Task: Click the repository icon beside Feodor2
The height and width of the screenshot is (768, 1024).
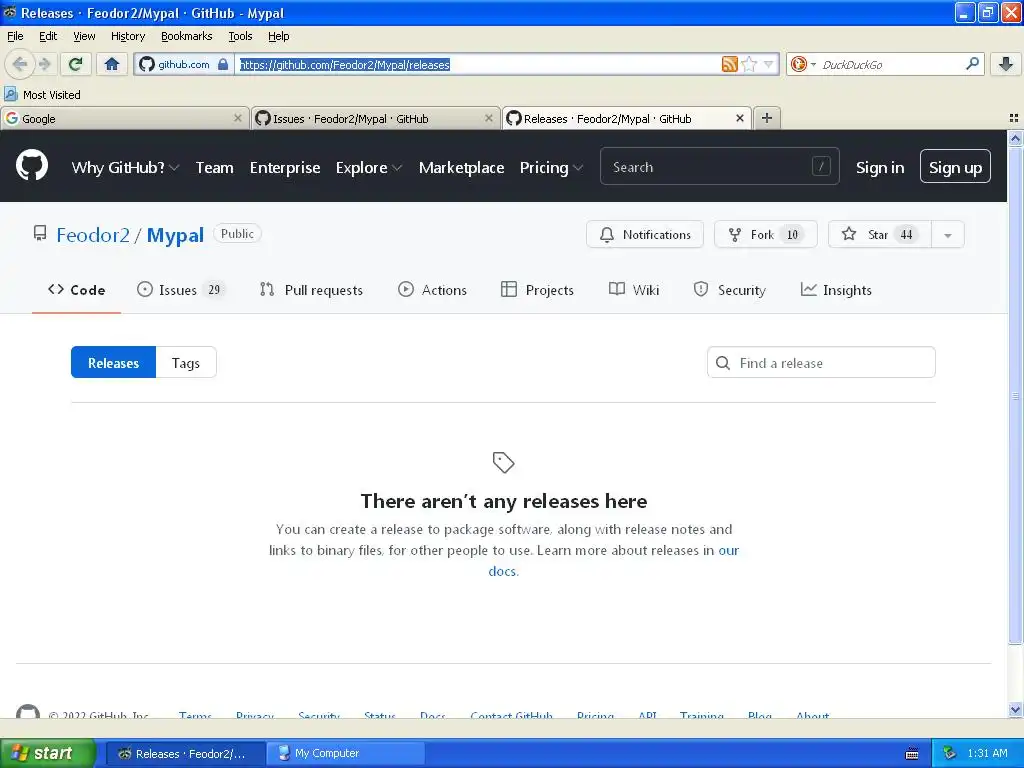Action: pos(40,234)
